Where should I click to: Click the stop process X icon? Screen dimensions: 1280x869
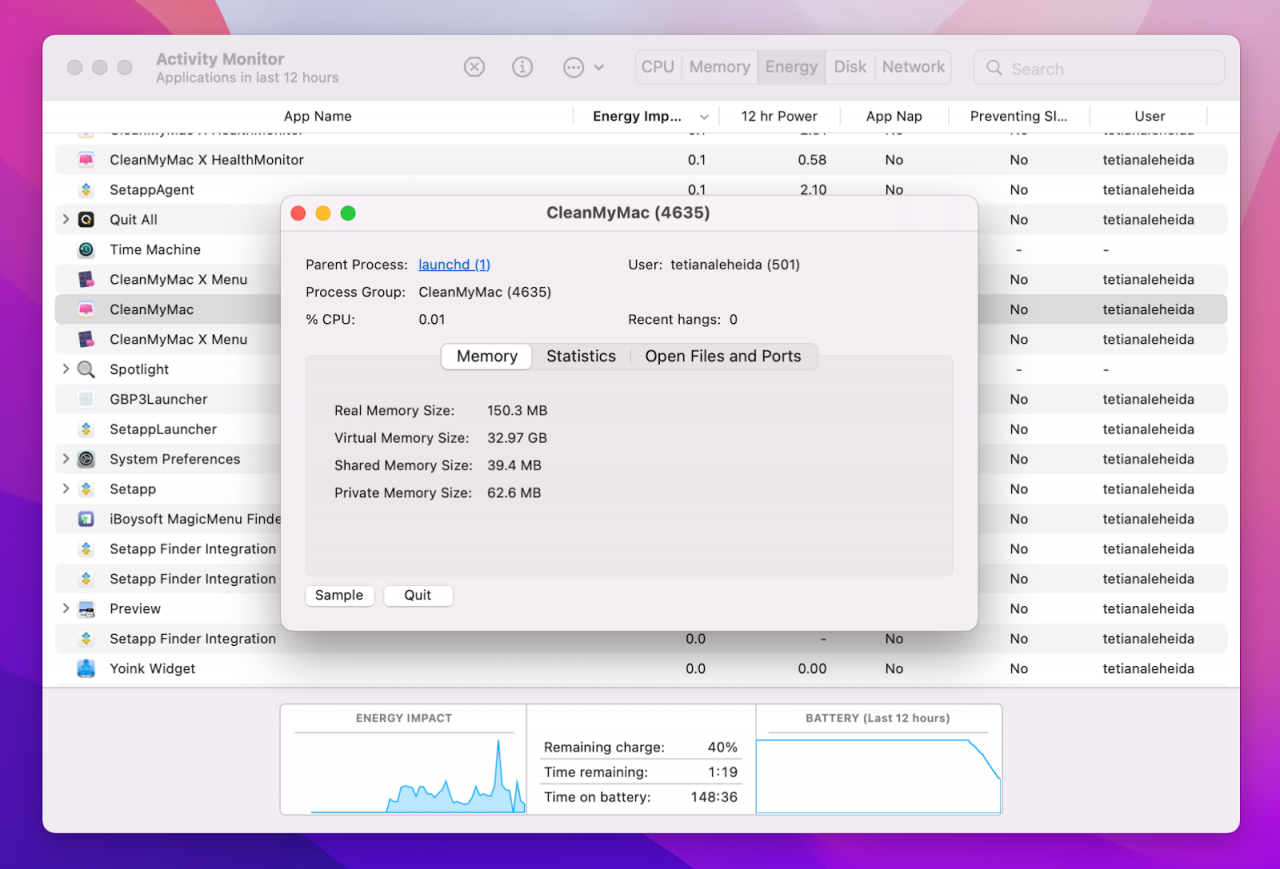click(474, 67)
